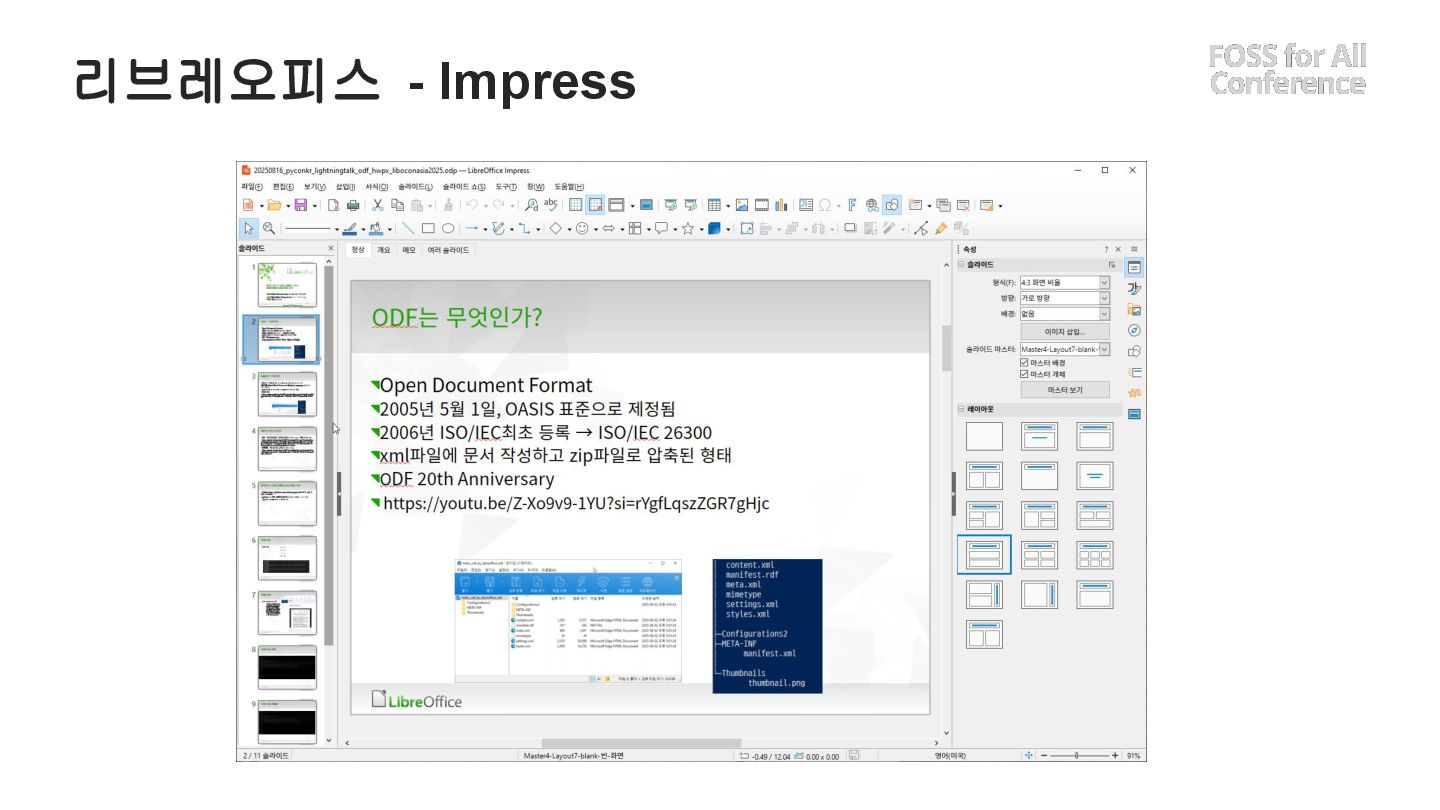The image size is (1440, 810).
Task: Open the Gallery sidebar icon
Action: tap(1134, 309)
